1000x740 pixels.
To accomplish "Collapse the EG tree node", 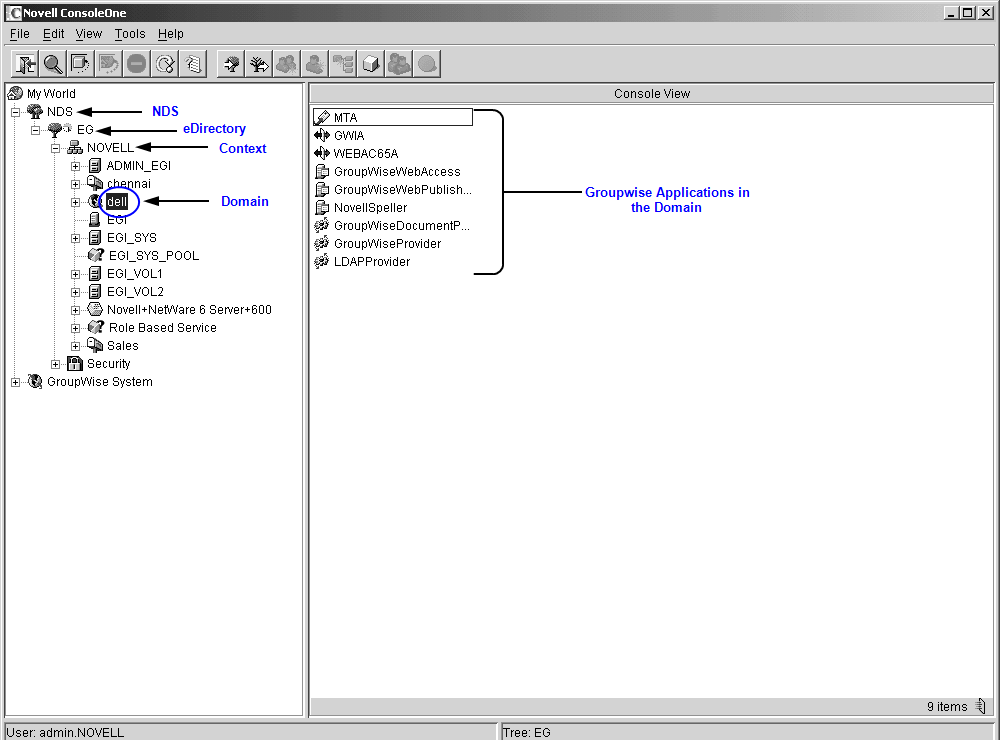I will pyautogui.click(x=36, y=130).
